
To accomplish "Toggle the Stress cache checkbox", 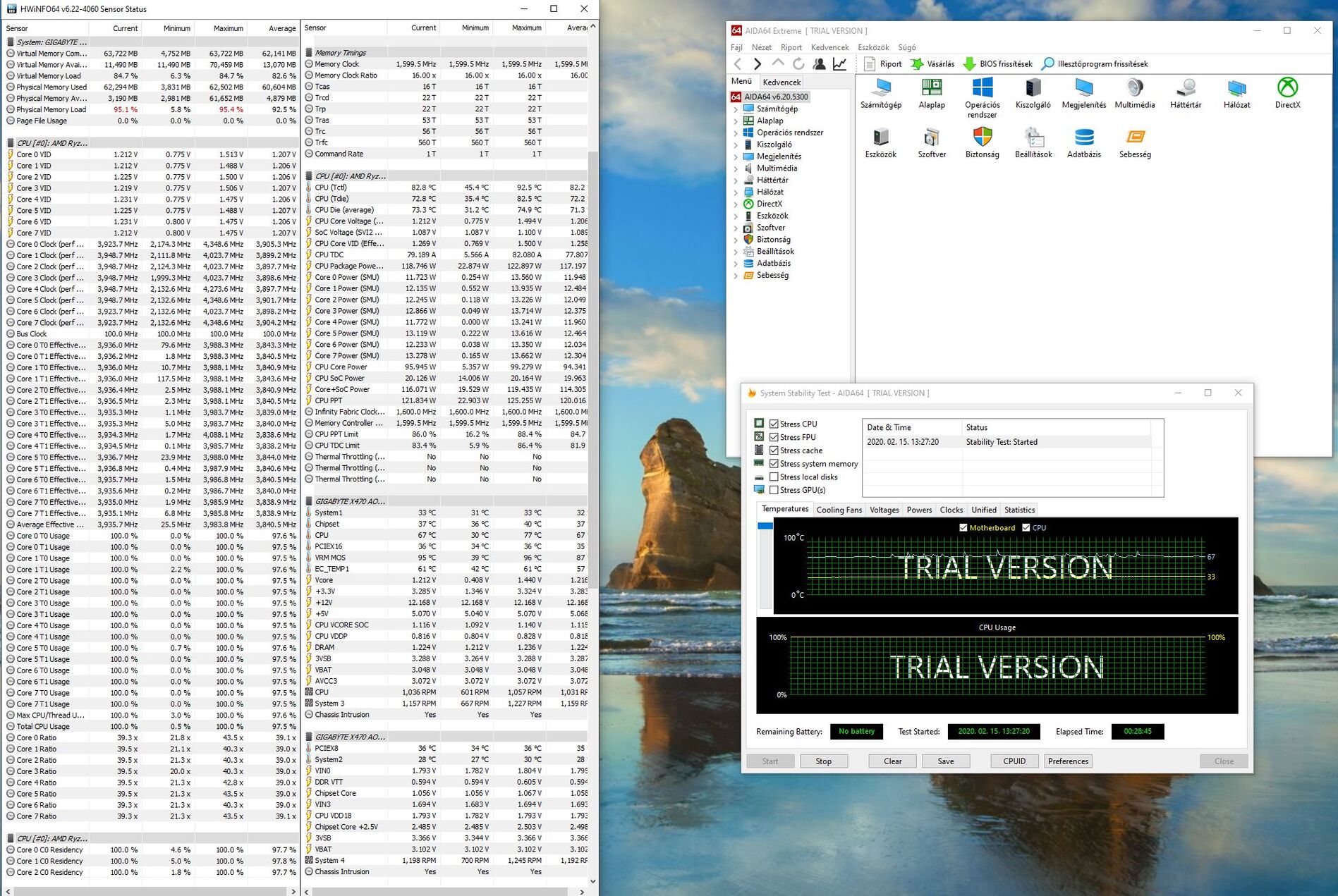I will coord(774,450).
